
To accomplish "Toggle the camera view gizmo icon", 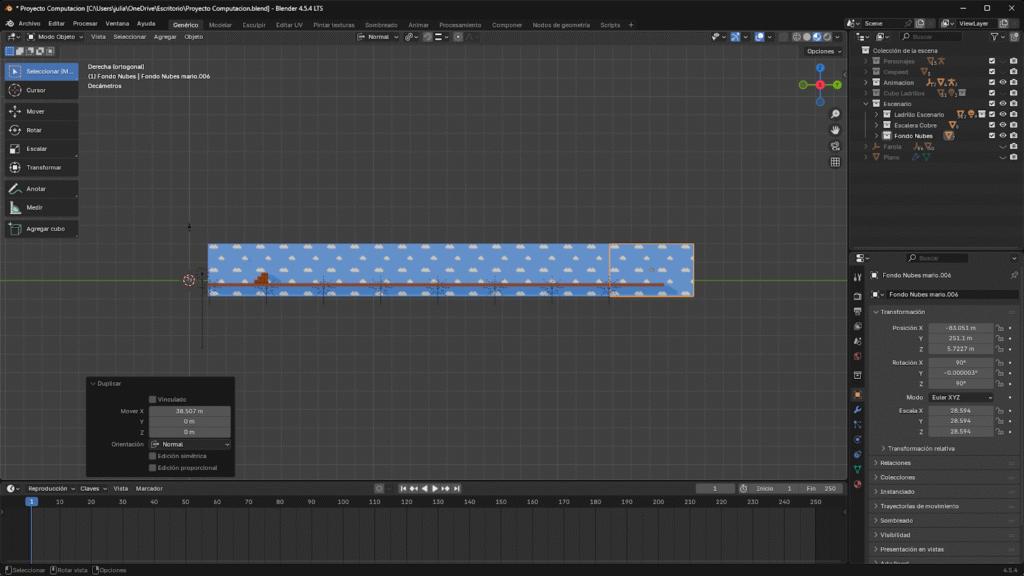I will 835,146.
